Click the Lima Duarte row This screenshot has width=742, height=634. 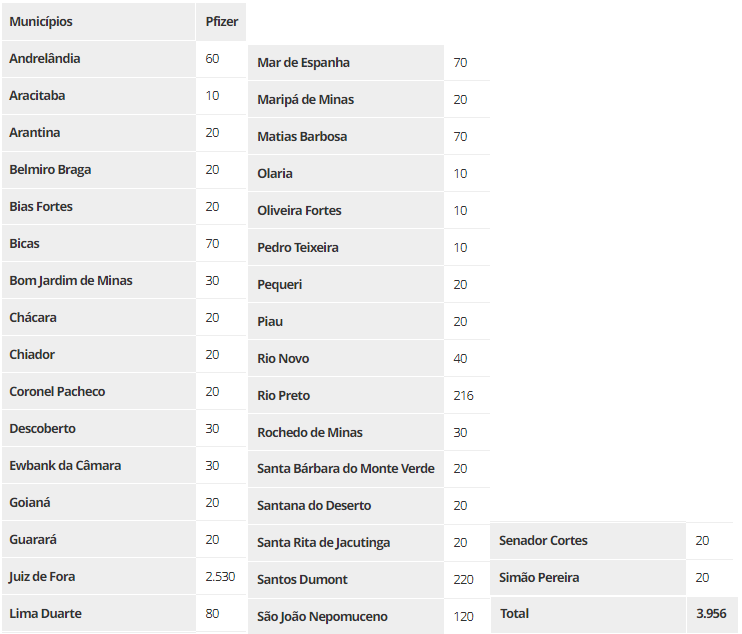[124, 613]
